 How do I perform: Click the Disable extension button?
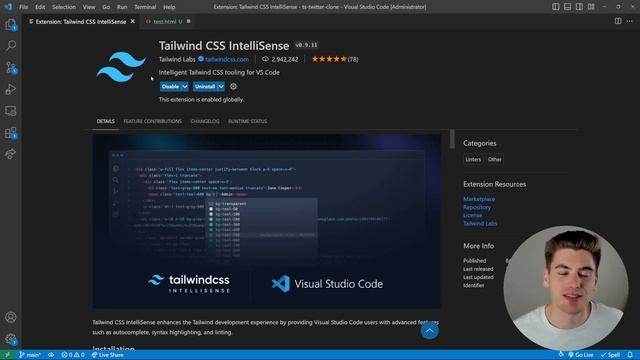[170, 87]
